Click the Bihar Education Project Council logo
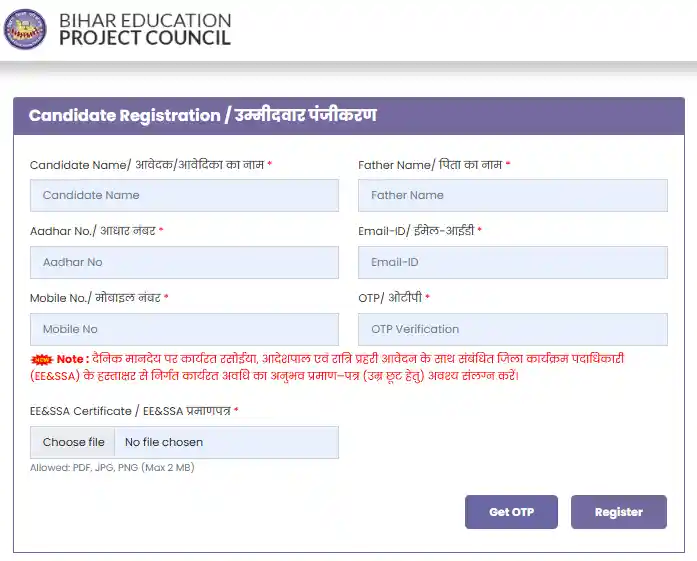 (26, 28)
